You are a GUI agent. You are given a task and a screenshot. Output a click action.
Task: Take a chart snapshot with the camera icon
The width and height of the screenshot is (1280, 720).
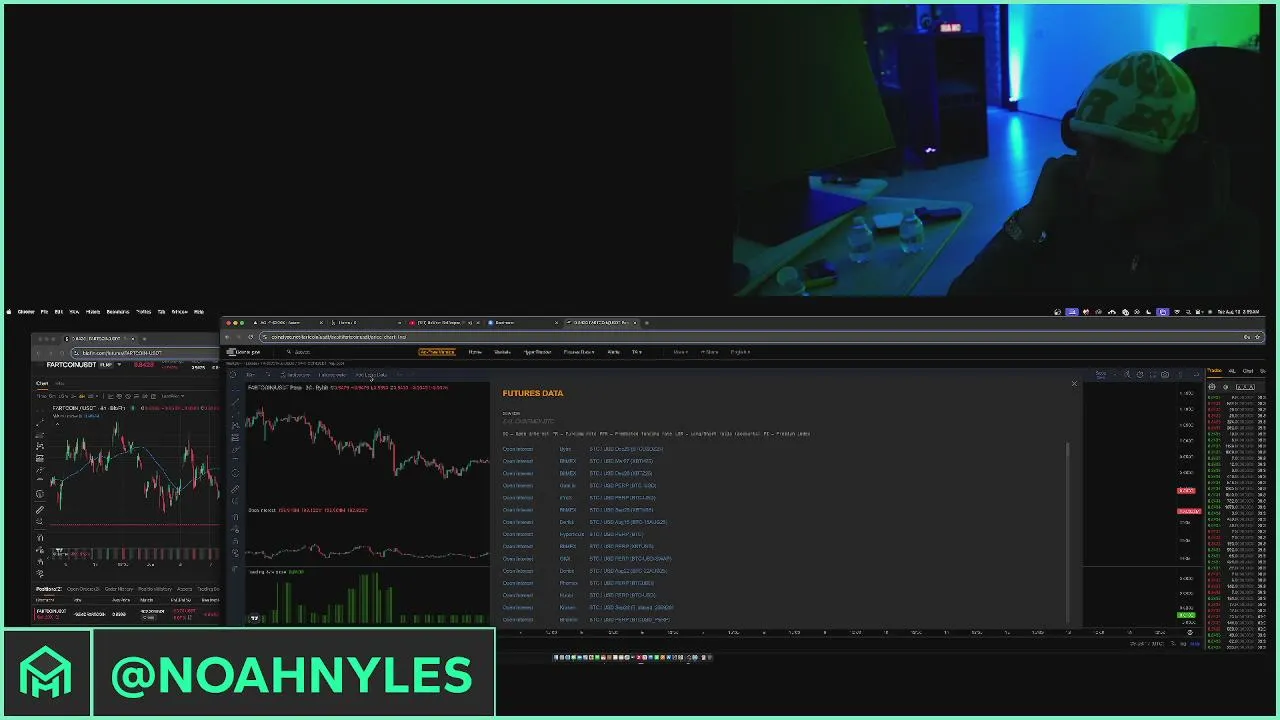point(1165,374)
